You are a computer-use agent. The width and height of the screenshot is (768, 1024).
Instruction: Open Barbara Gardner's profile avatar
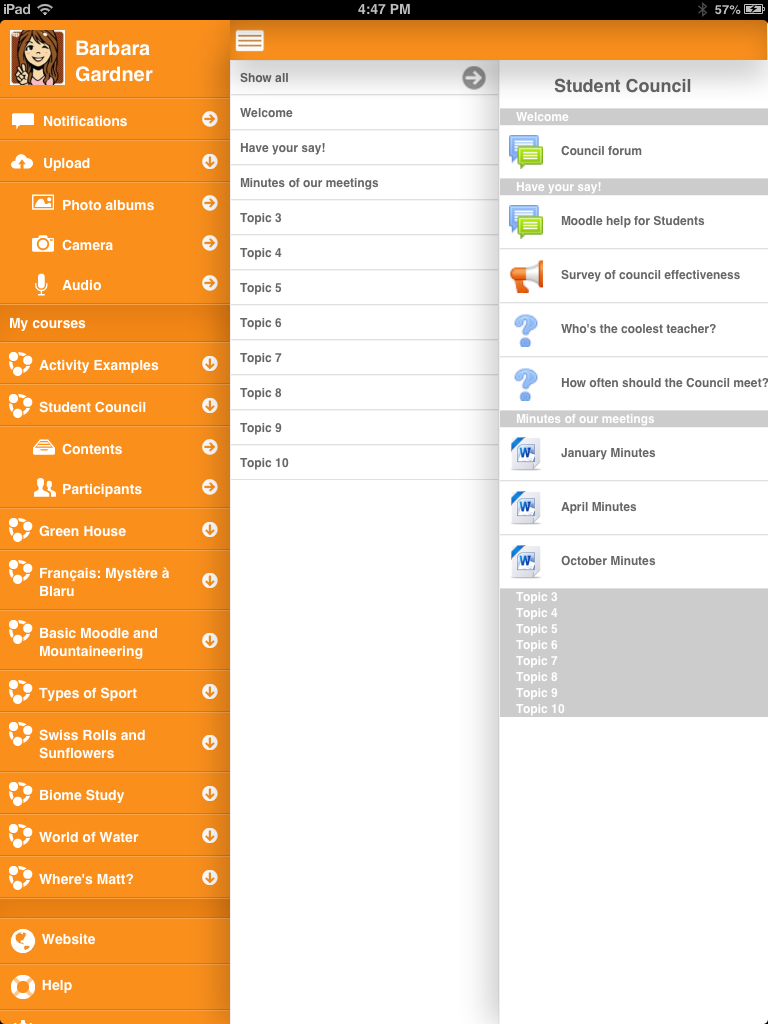(x=37, y=57)
